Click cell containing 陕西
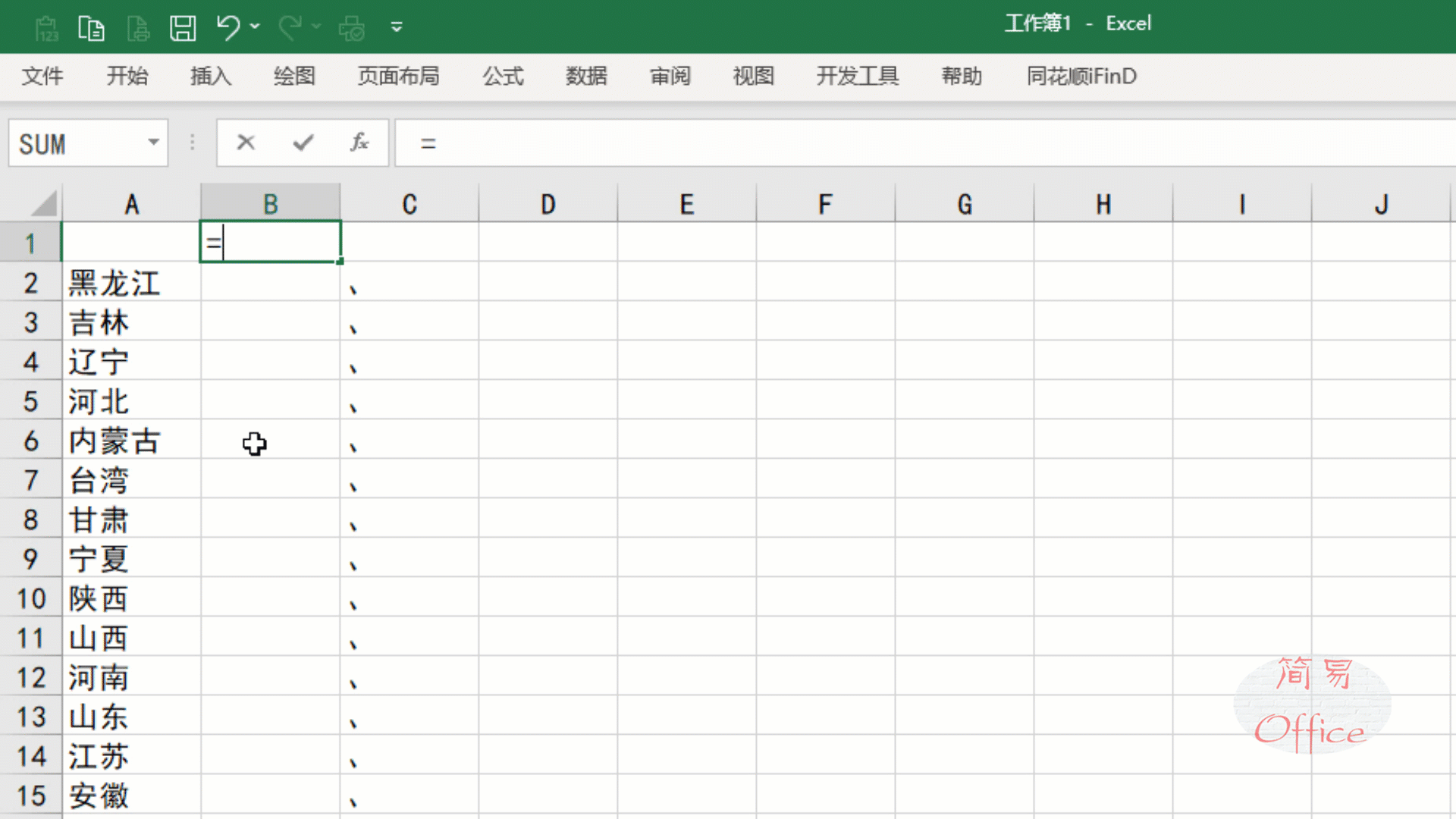The height and width of the screenshot is (819, 1456). coord(132,598)
